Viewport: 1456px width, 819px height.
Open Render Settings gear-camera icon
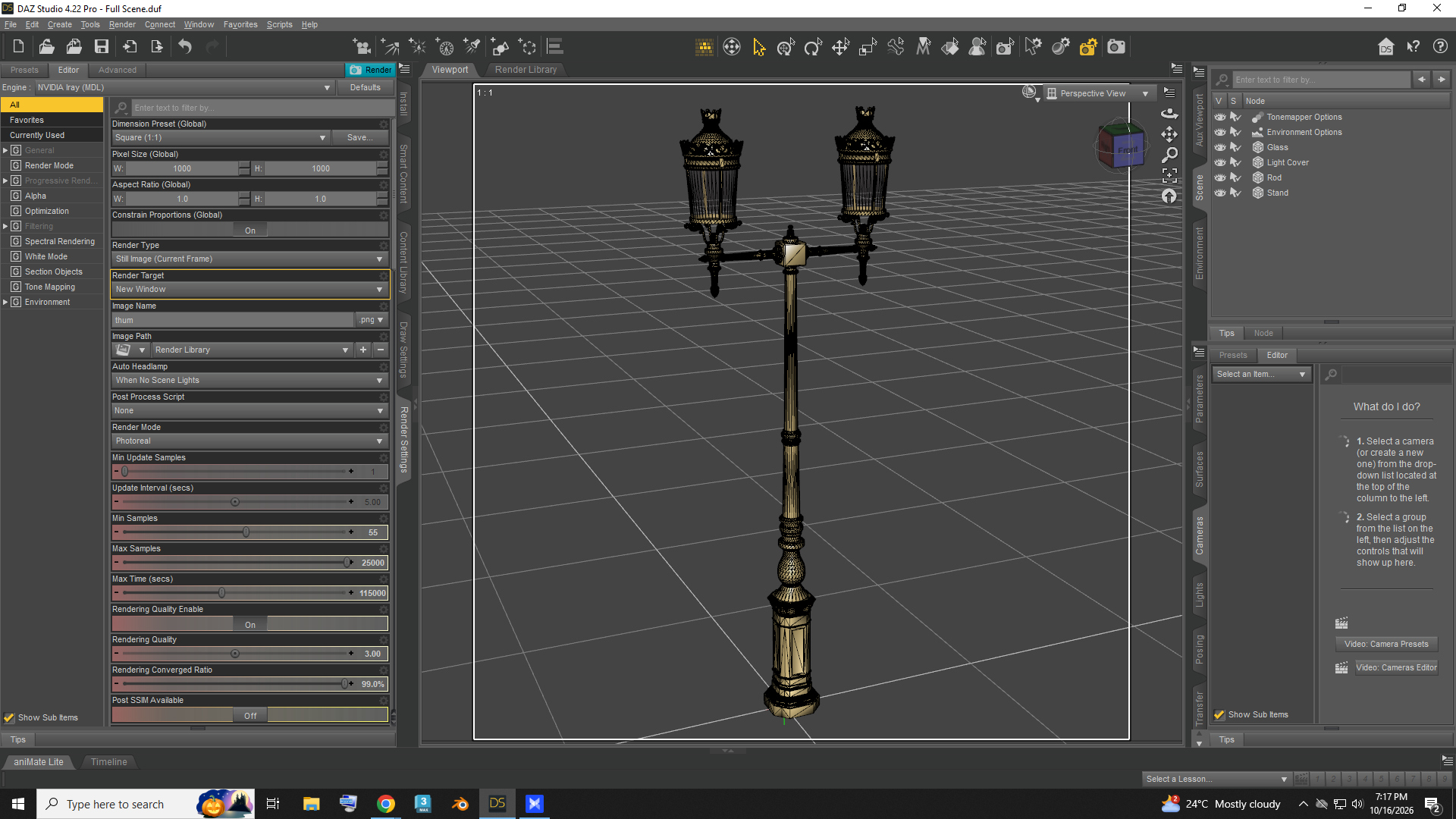1088,47
